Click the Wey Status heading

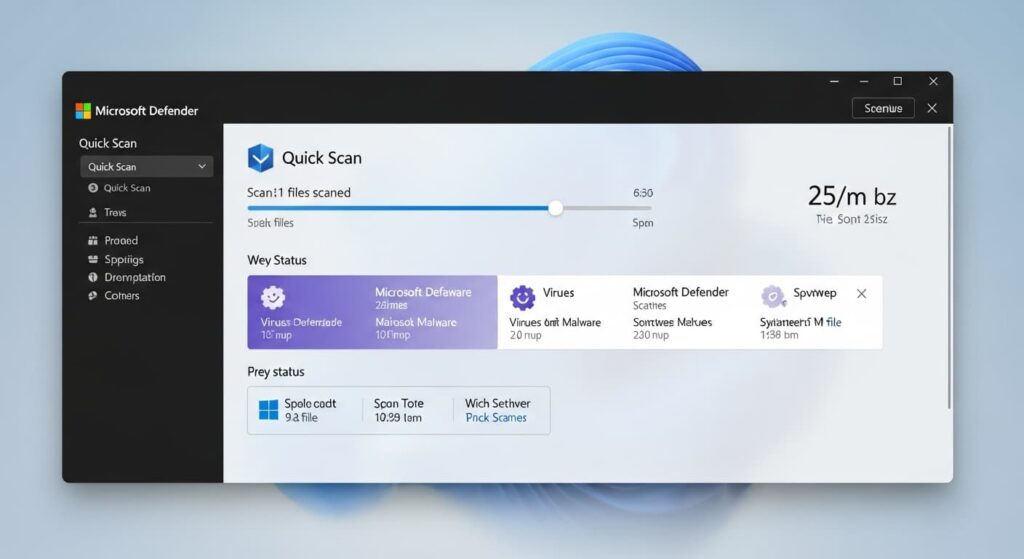coord(277,260)
